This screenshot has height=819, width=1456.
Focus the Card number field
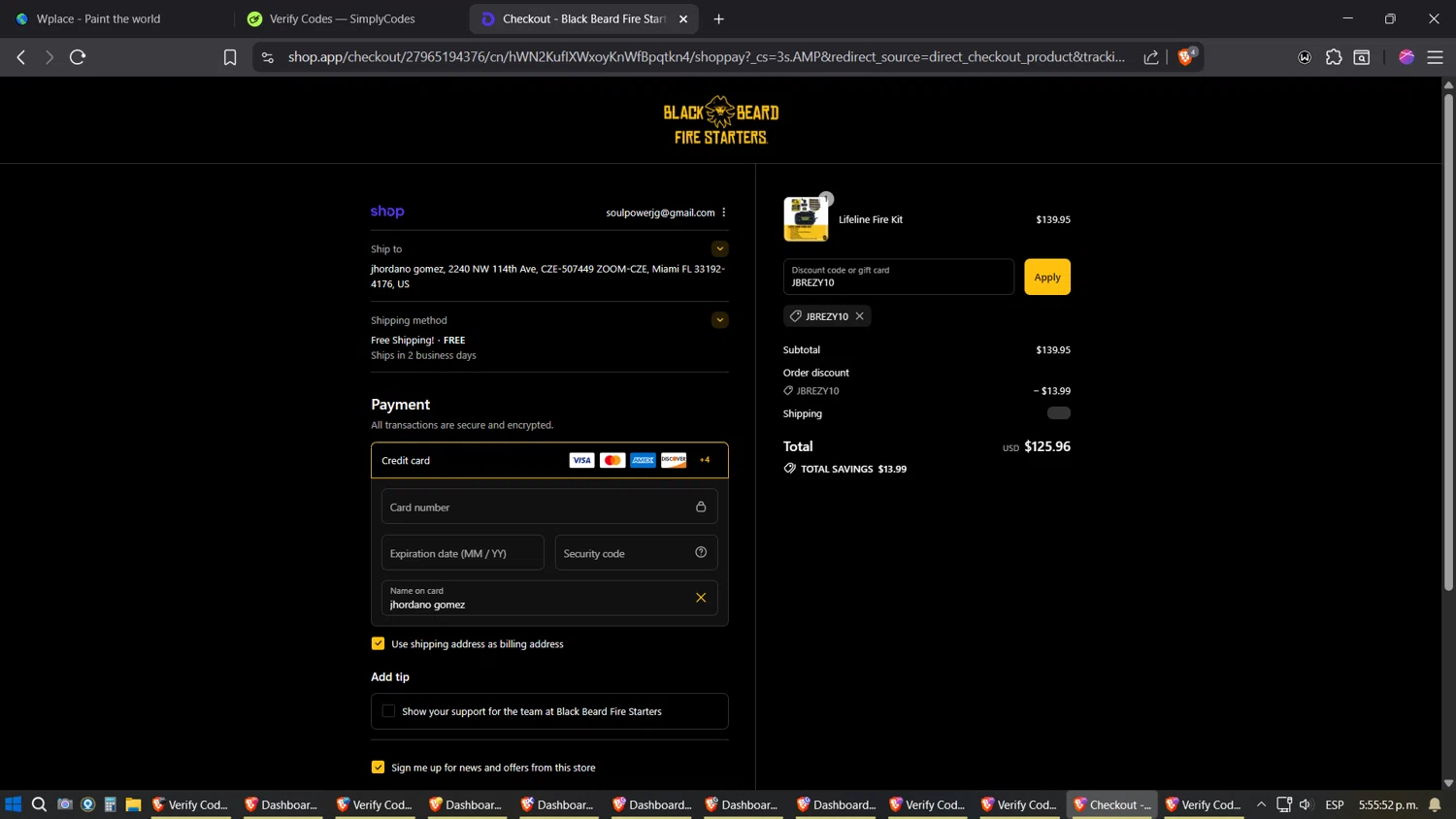click(549, 507)
